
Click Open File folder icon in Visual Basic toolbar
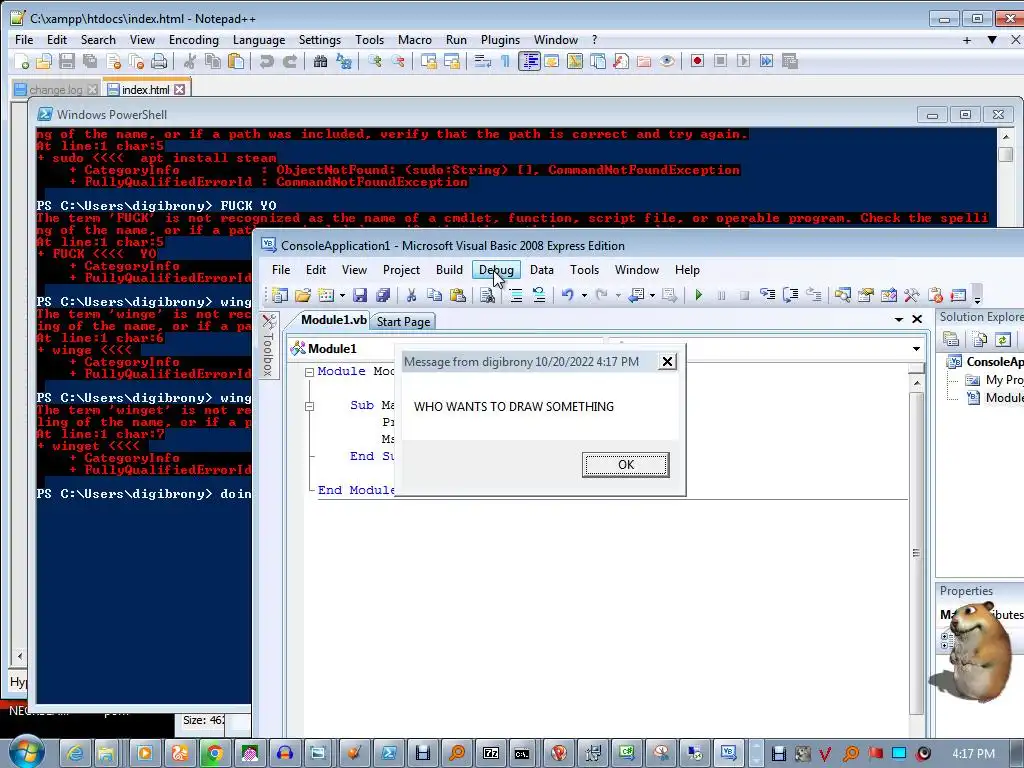tap(302, 295)
